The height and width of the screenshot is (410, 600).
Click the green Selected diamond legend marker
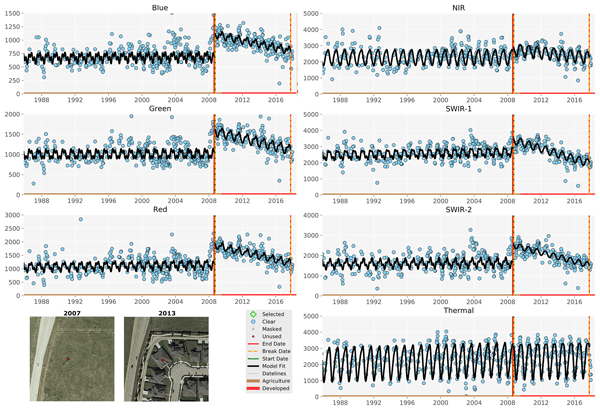252,314
